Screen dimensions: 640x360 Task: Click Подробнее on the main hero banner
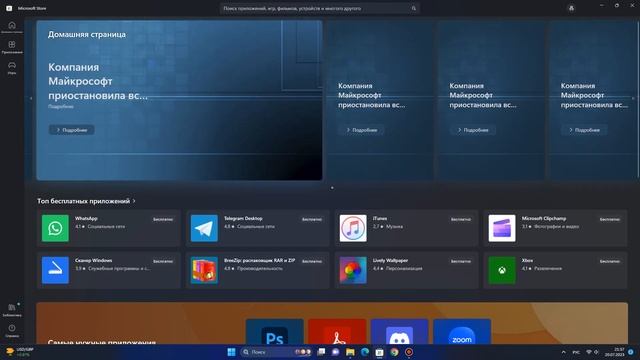pos(71,130)
